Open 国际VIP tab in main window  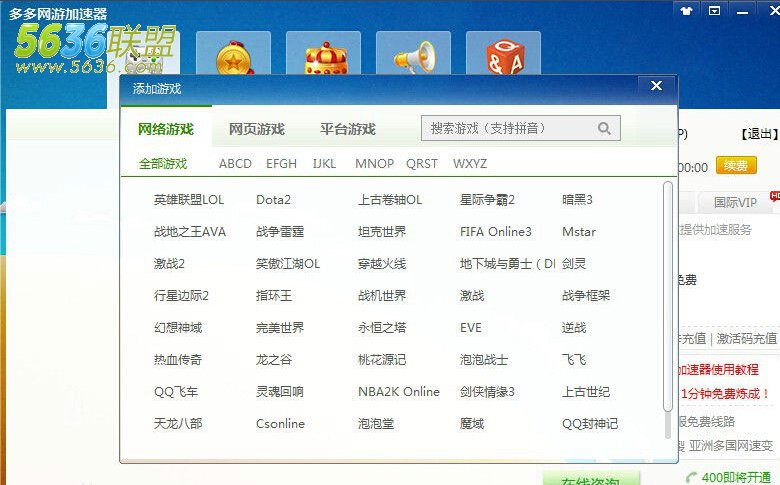pyautogui.click(x=735, y=202)
